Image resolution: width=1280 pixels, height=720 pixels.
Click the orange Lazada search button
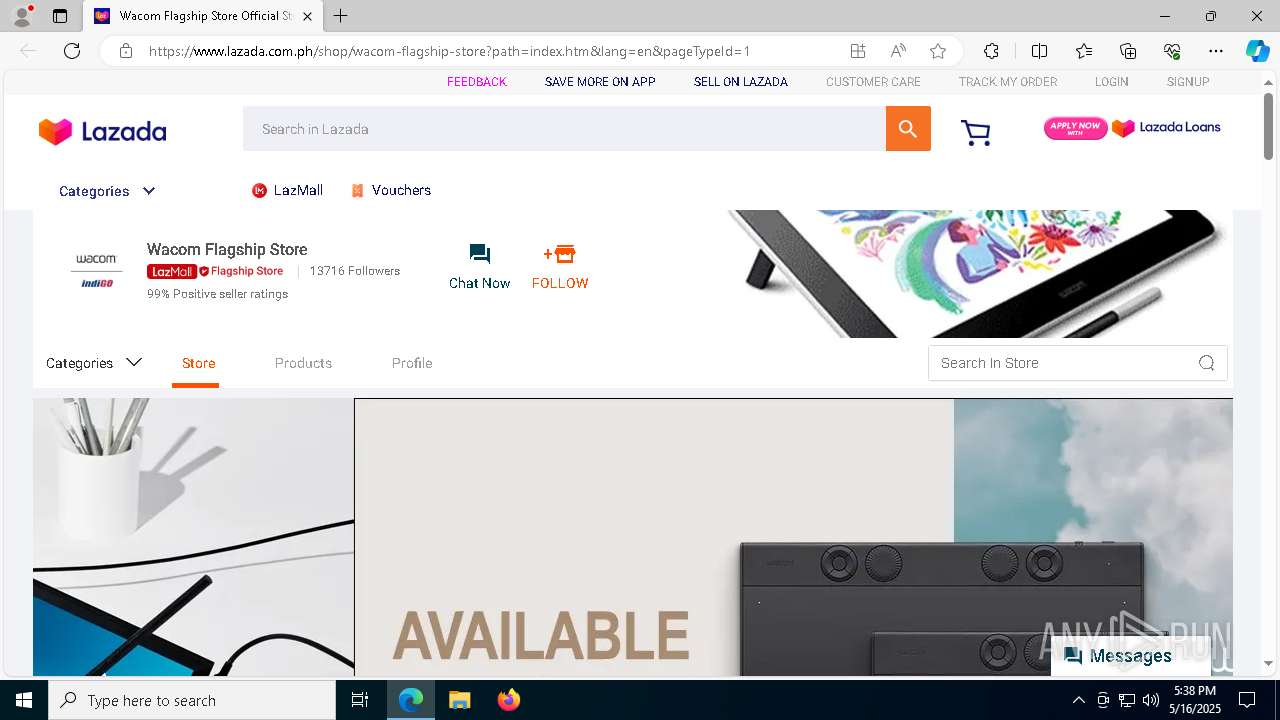(908, 129)
